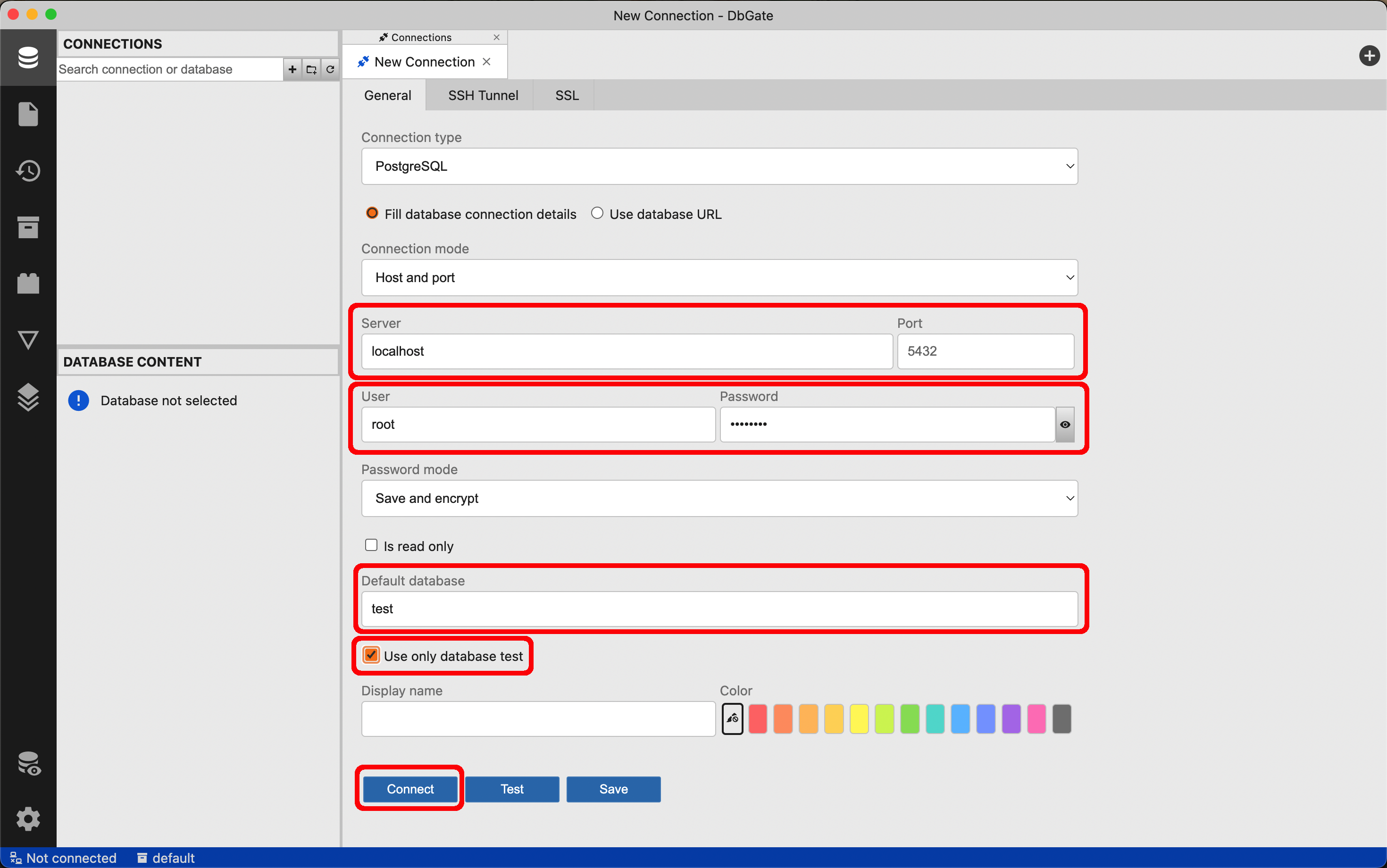1387x868 pixels.
Task: Open the Connection type dropdown
Action: 719,166
